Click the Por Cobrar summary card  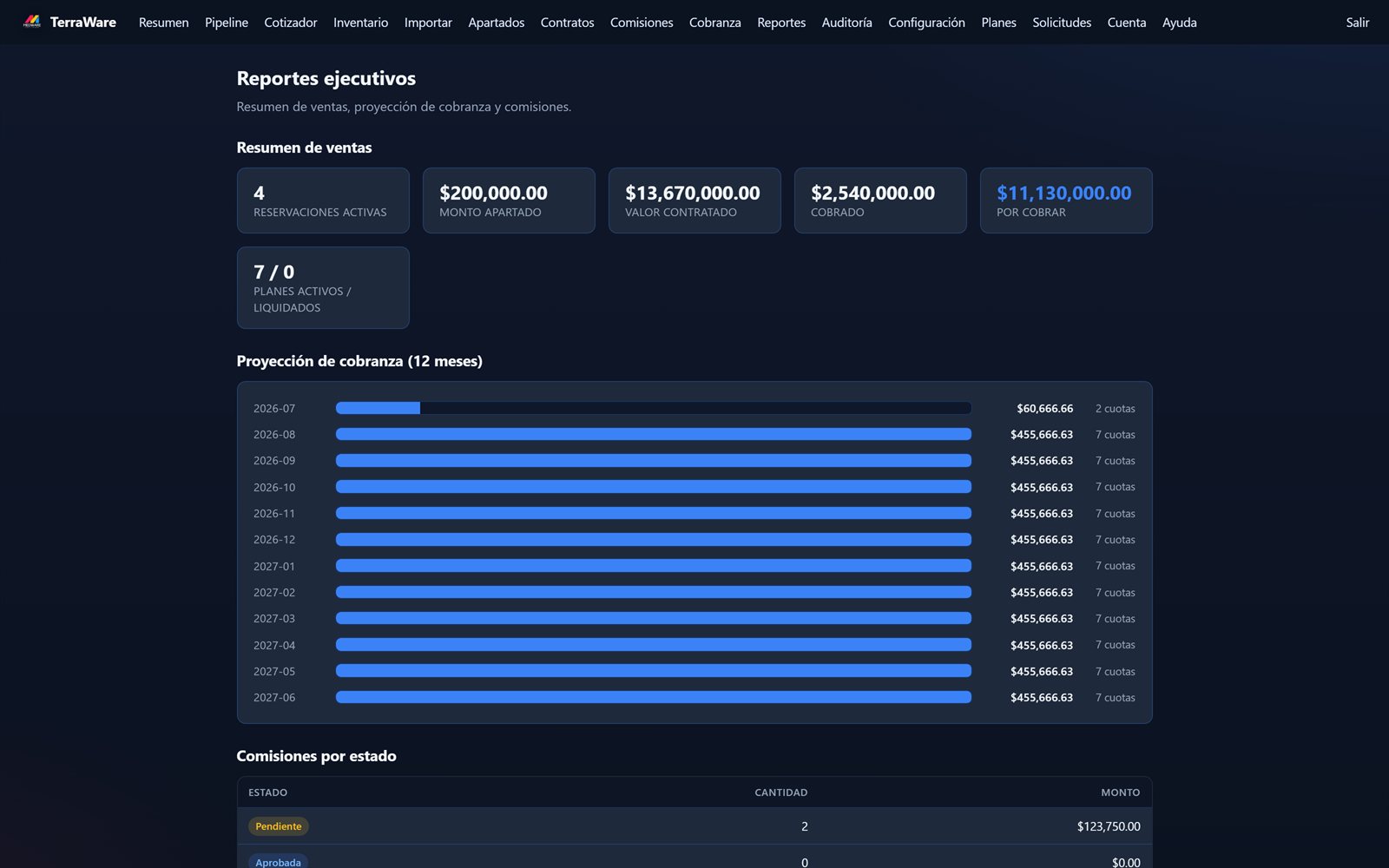coord(1066,201)
